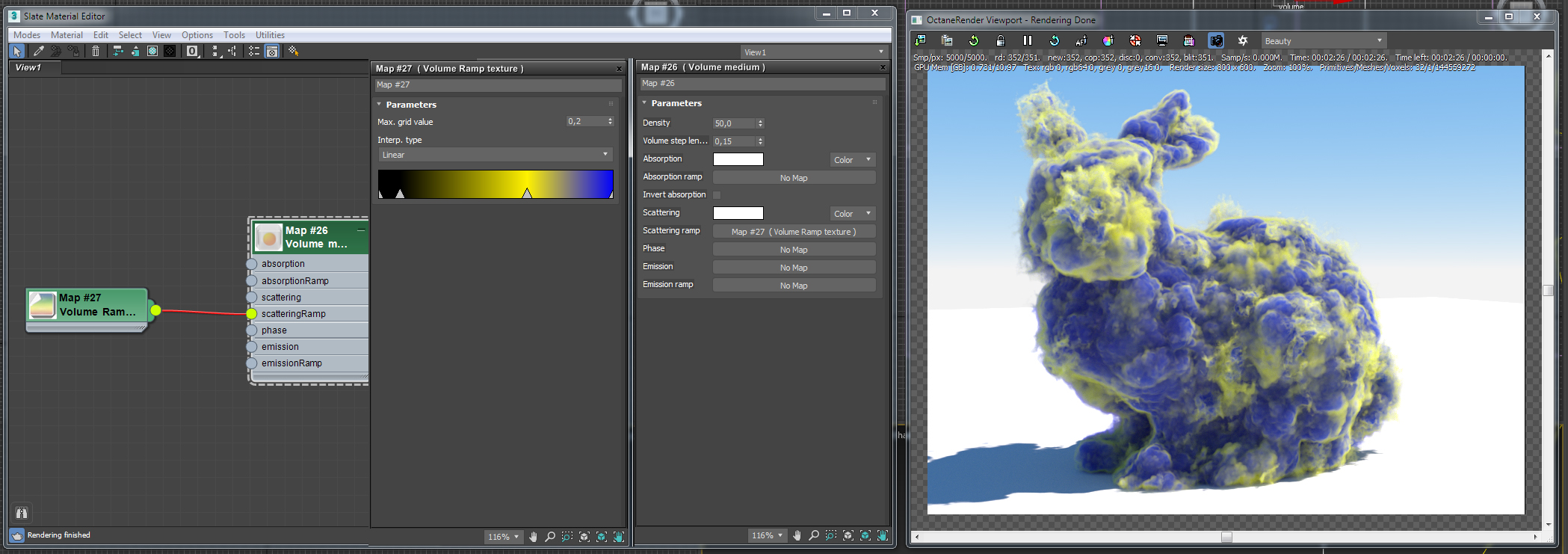Open Interp. type Linear dropdown

[x=496, y=155]
